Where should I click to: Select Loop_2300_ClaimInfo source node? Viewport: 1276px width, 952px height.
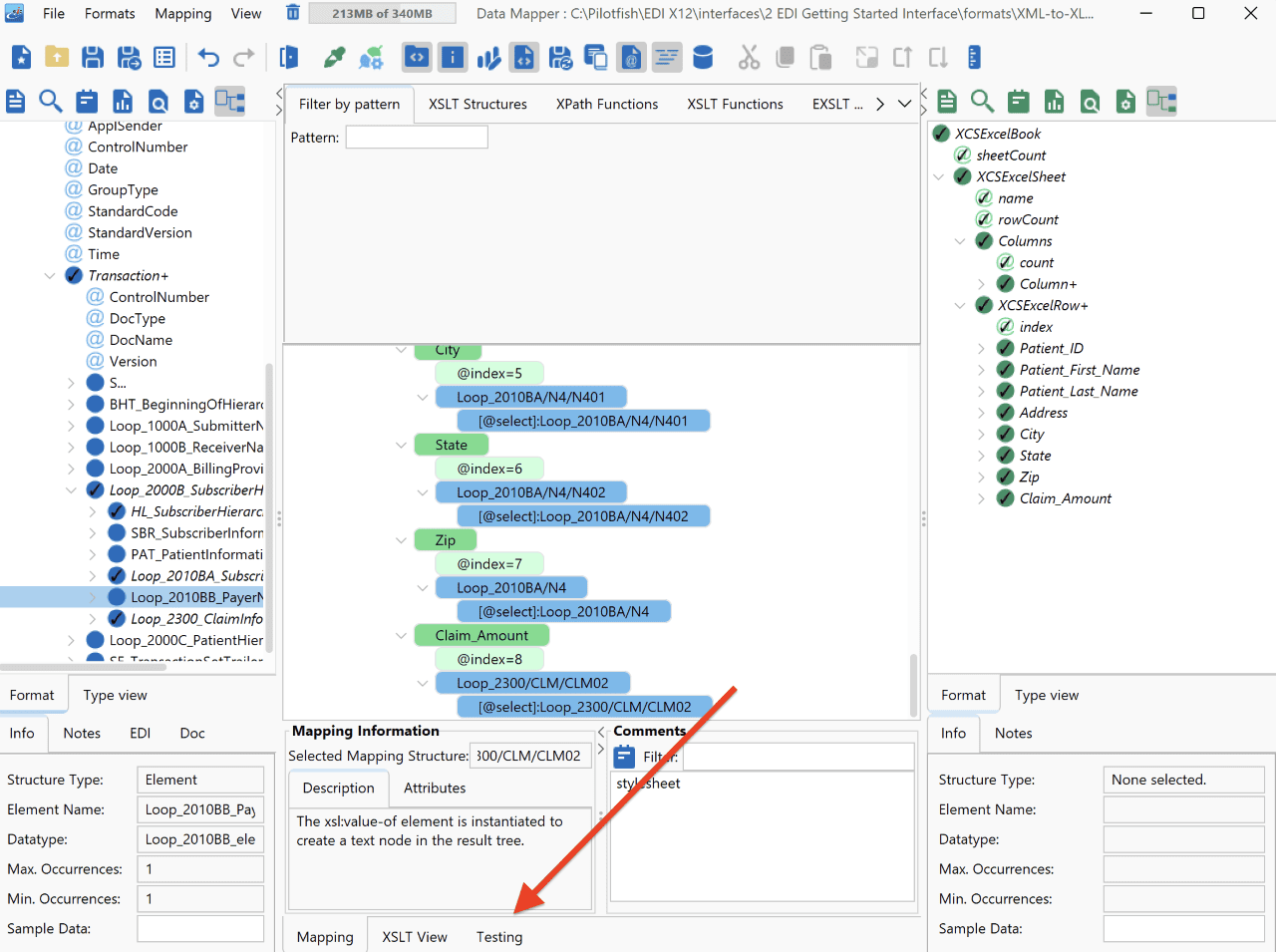click(x=196, y=618)
